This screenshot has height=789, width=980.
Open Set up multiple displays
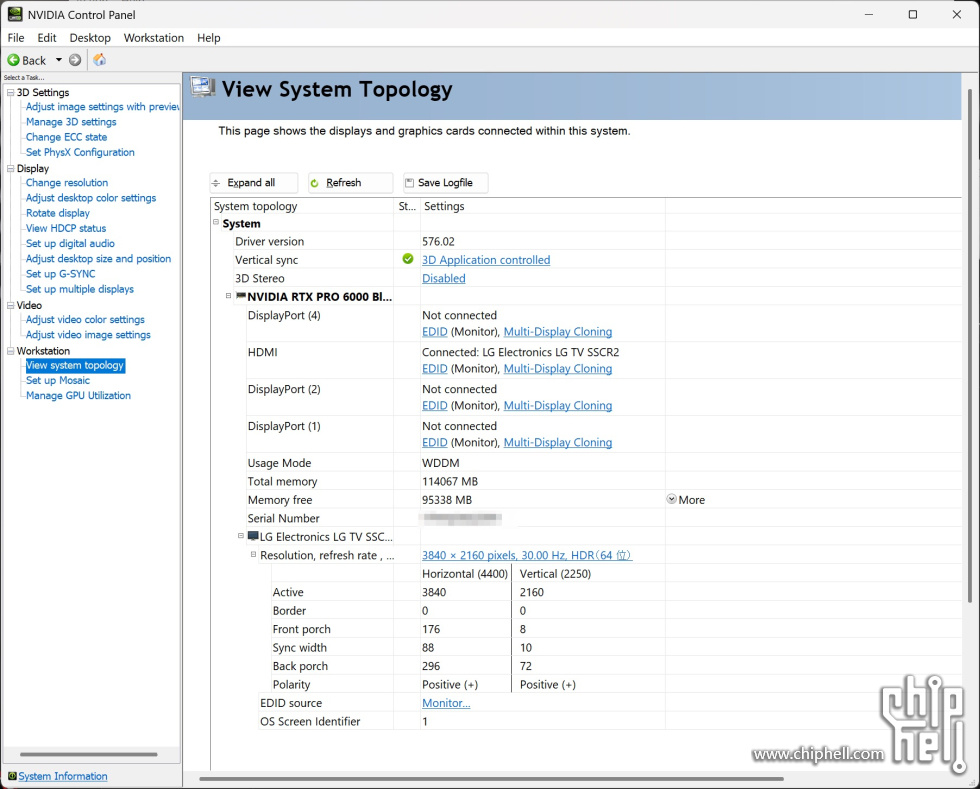click(79, 289)
